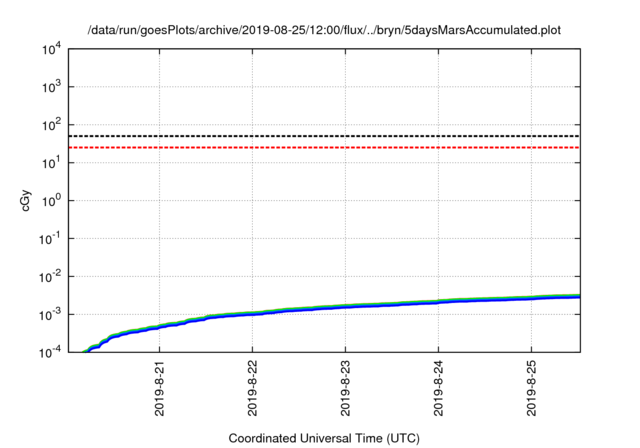Click the 2019-8-24 date label
640x448 pixels.
[x=438, y=388]
